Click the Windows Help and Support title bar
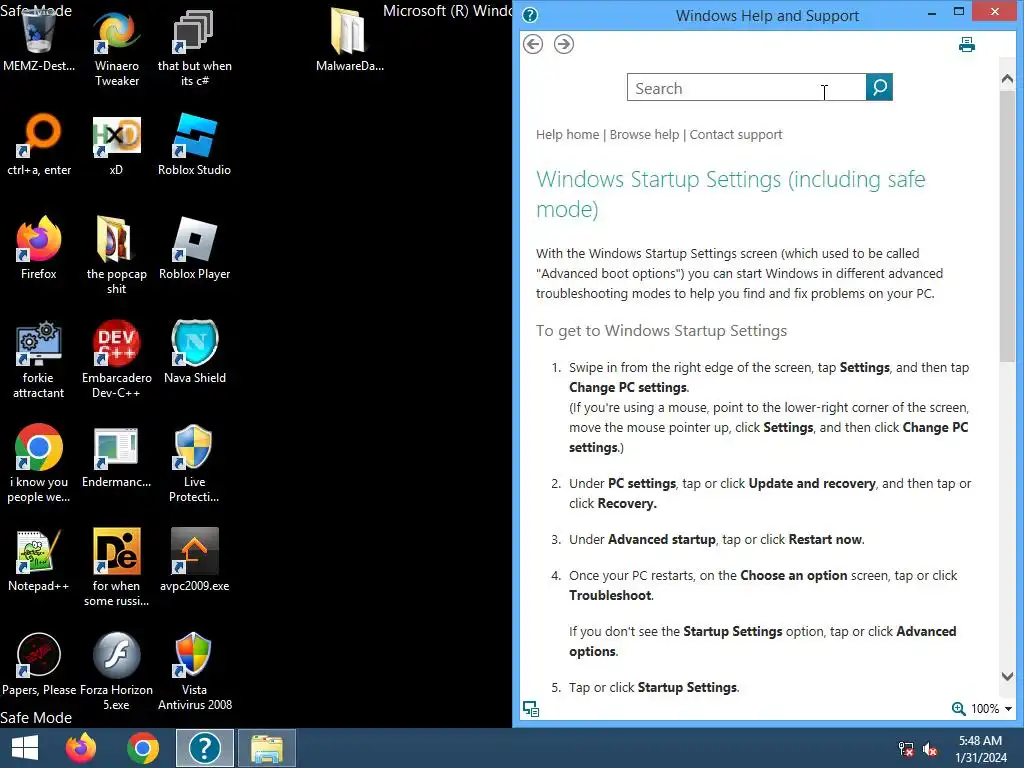 (767, 15)
